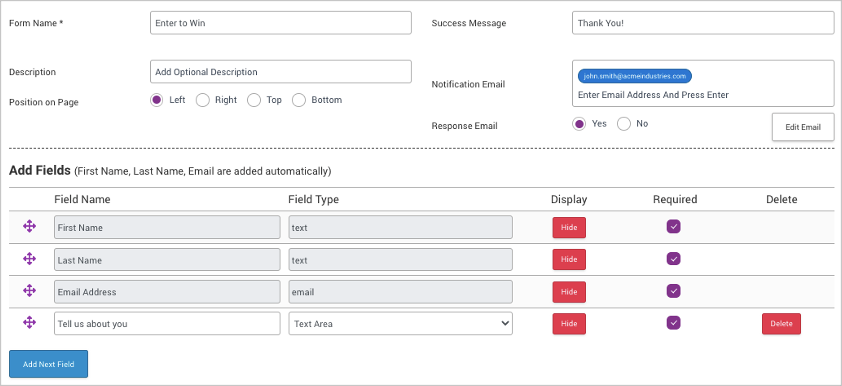Click the Position on Page label

(x=43, y=102)
